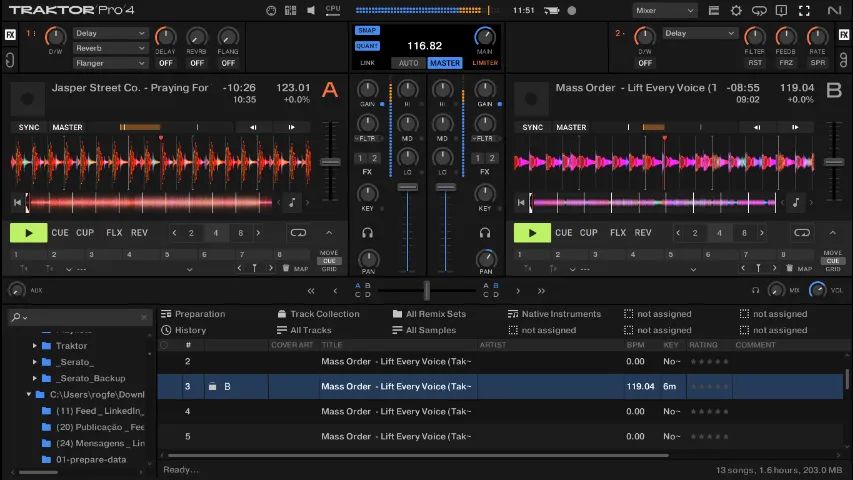Click the crossfader fast-right double arrow

click(x=541, y=291)
